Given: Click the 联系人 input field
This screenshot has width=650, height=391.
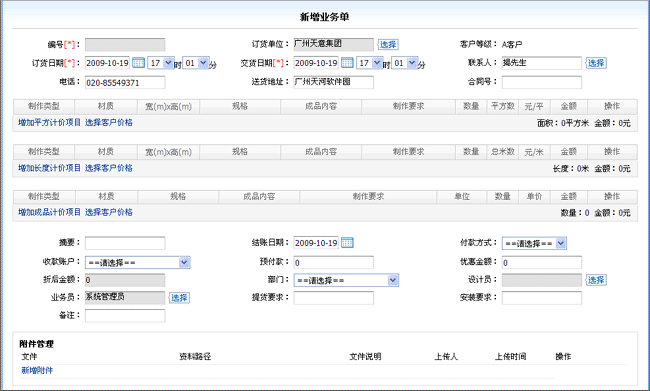Looking at the screenshot, I should coord(542,63).
